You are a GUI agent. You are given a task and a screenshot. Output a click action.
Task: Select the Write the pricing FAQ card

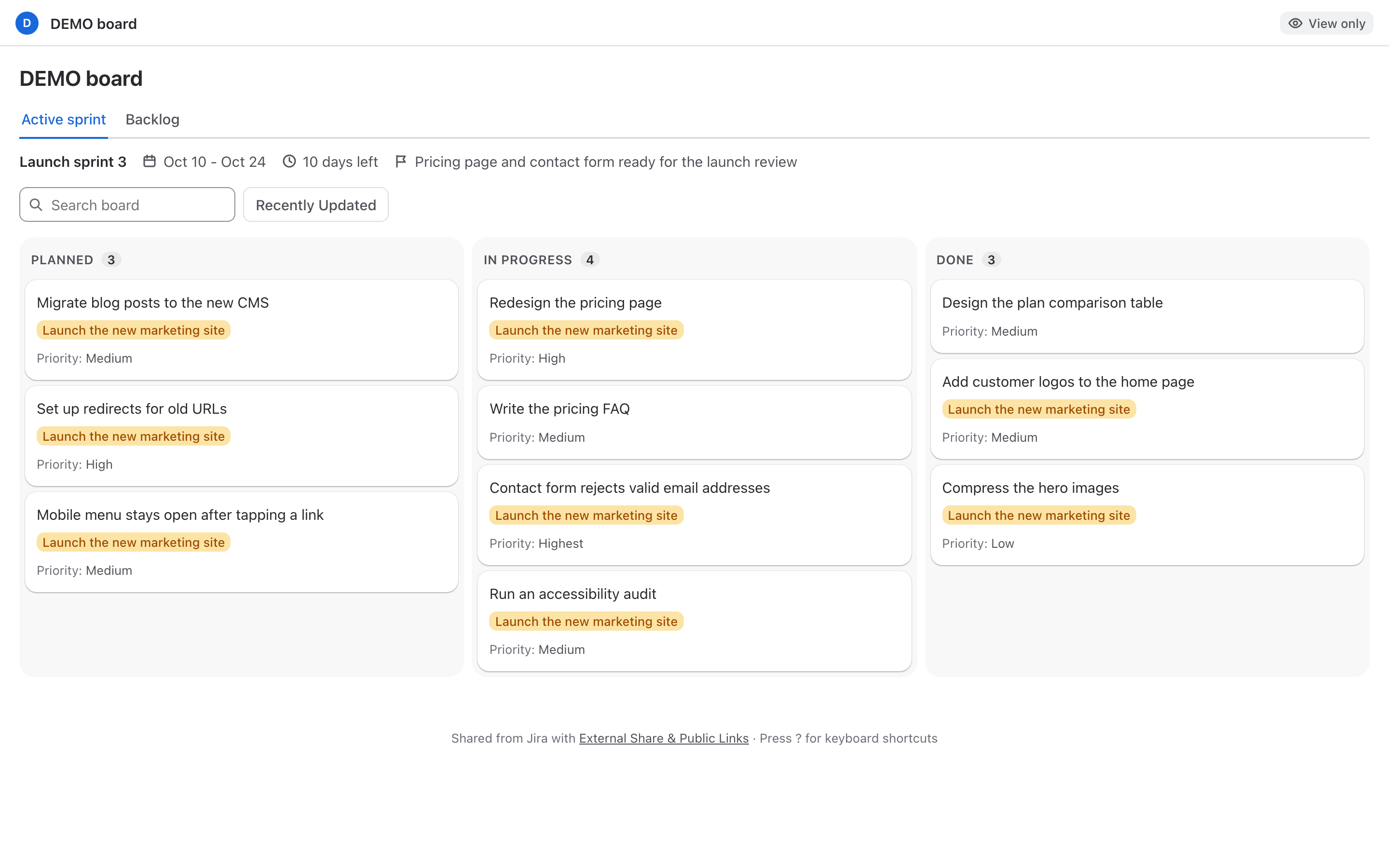tap(694, 422)
